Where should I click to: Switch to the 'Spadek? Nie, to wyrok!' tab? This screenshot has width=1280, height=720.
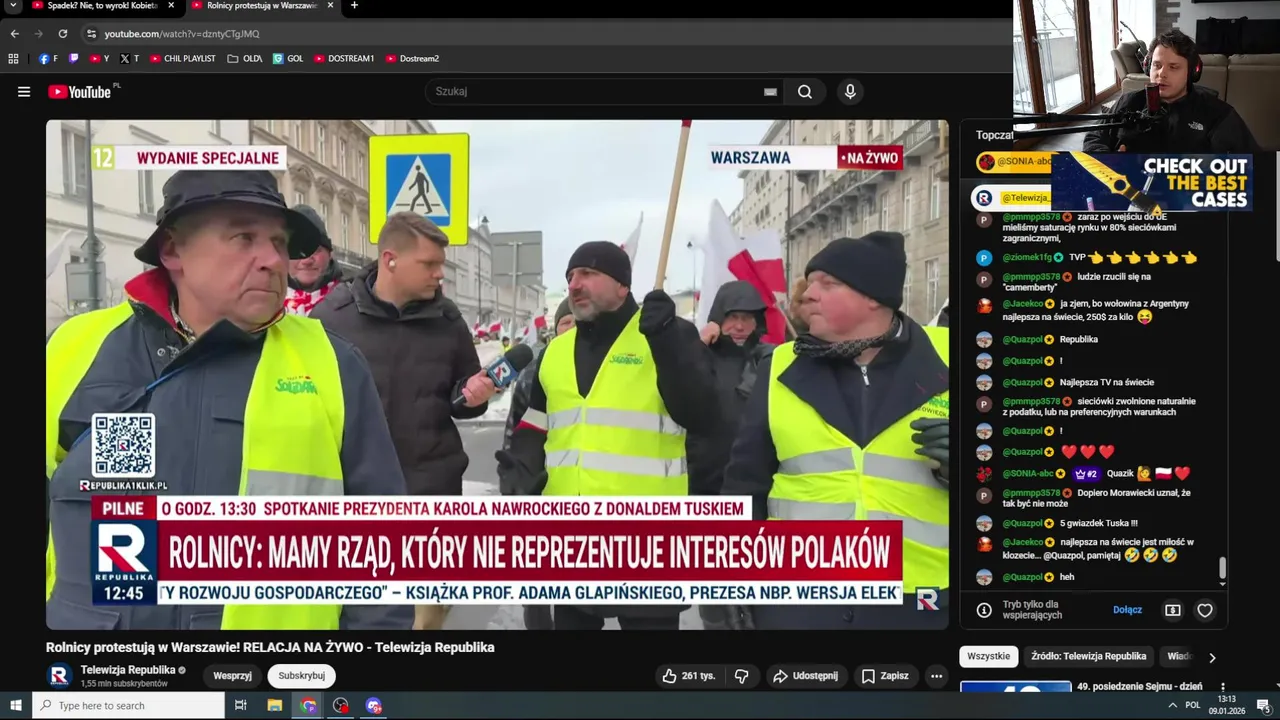[x=95, y=6]
